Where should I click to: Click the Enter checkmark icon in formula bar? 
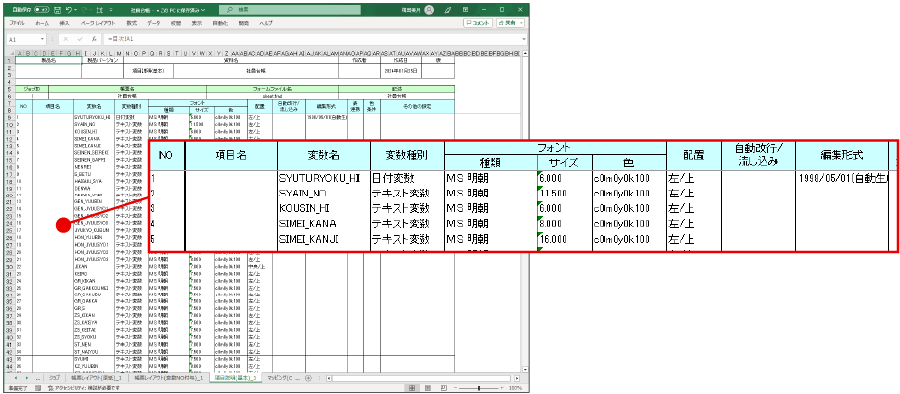pos(79,39)
